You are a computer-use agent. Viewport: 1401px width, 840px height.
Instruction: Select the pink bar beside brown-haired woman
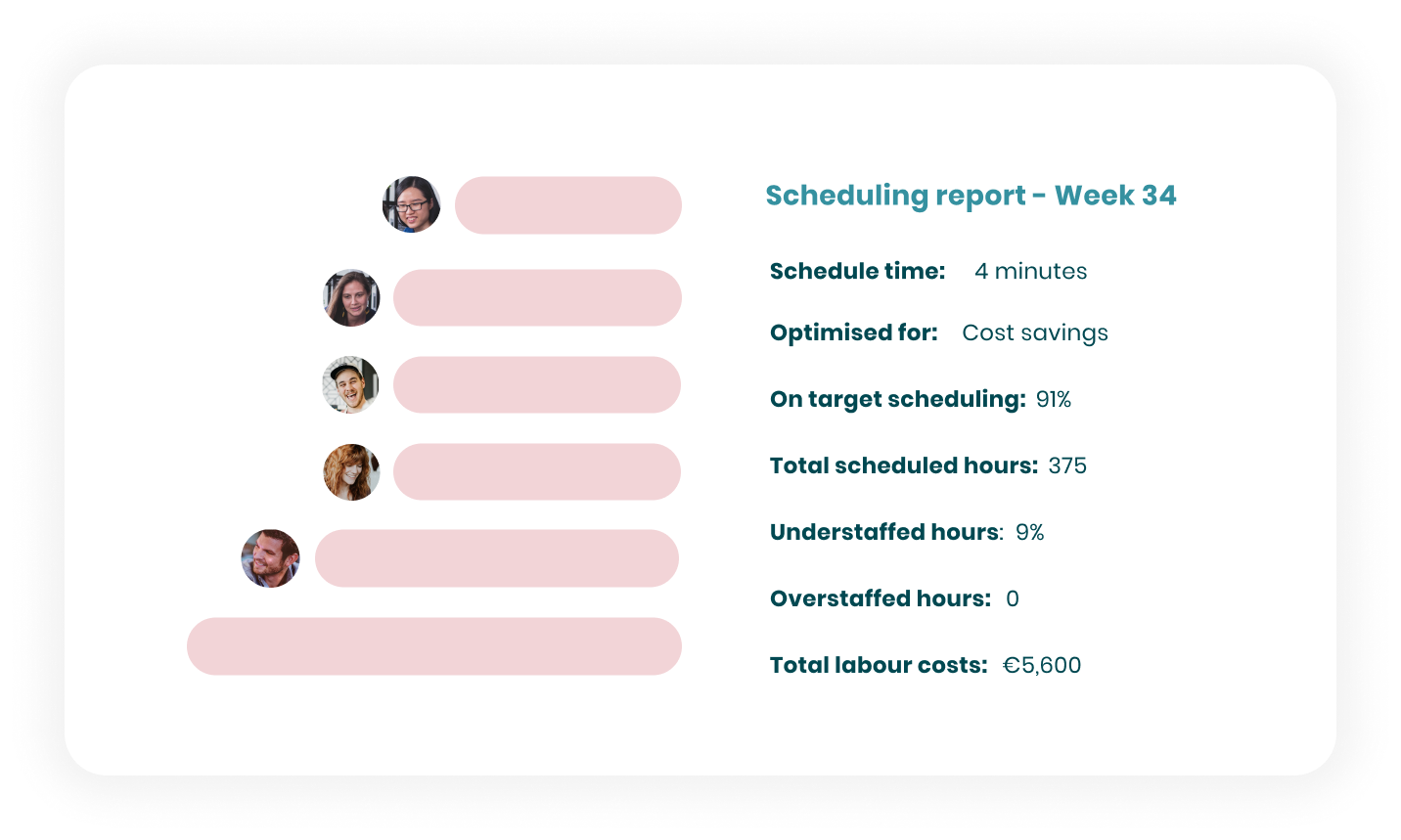(x=537, y=298)
